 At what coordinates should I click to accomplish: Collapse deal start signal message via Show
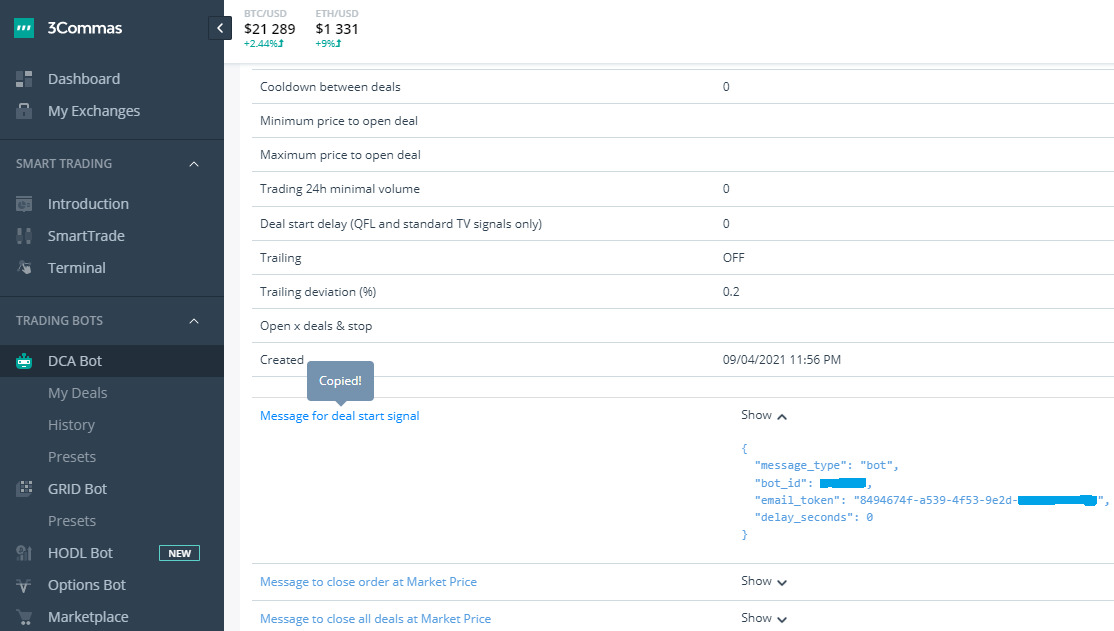click(x=764, y=415)
